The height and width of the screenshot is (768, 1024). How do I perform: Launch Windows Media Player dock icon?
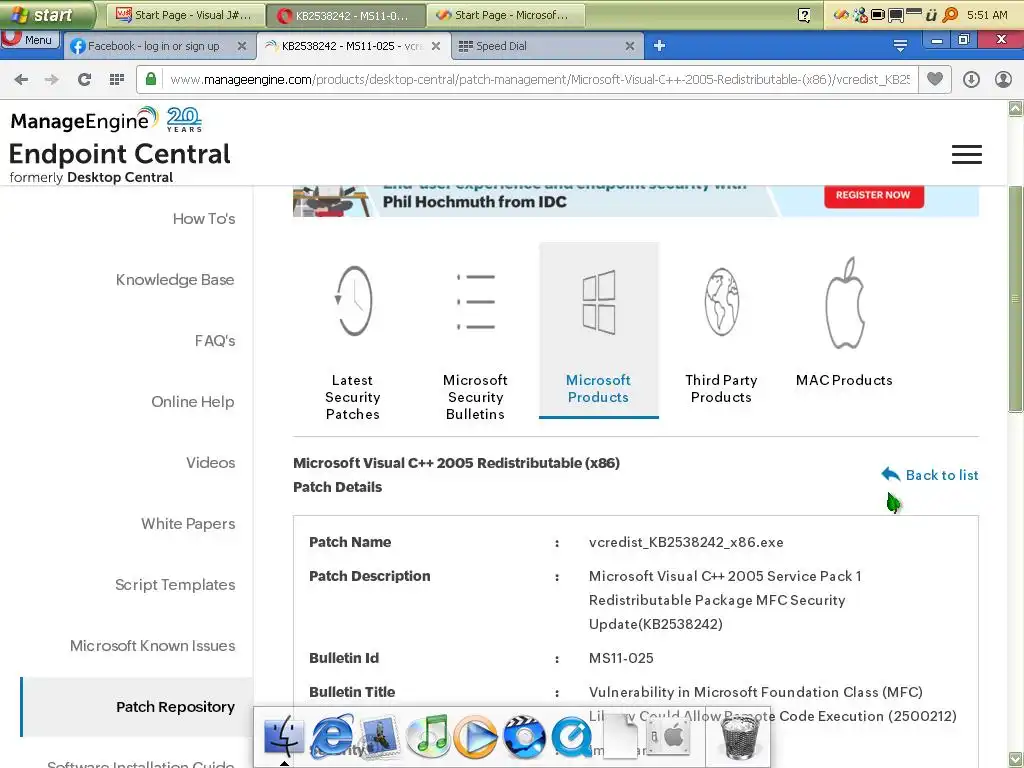pos(475,737)
